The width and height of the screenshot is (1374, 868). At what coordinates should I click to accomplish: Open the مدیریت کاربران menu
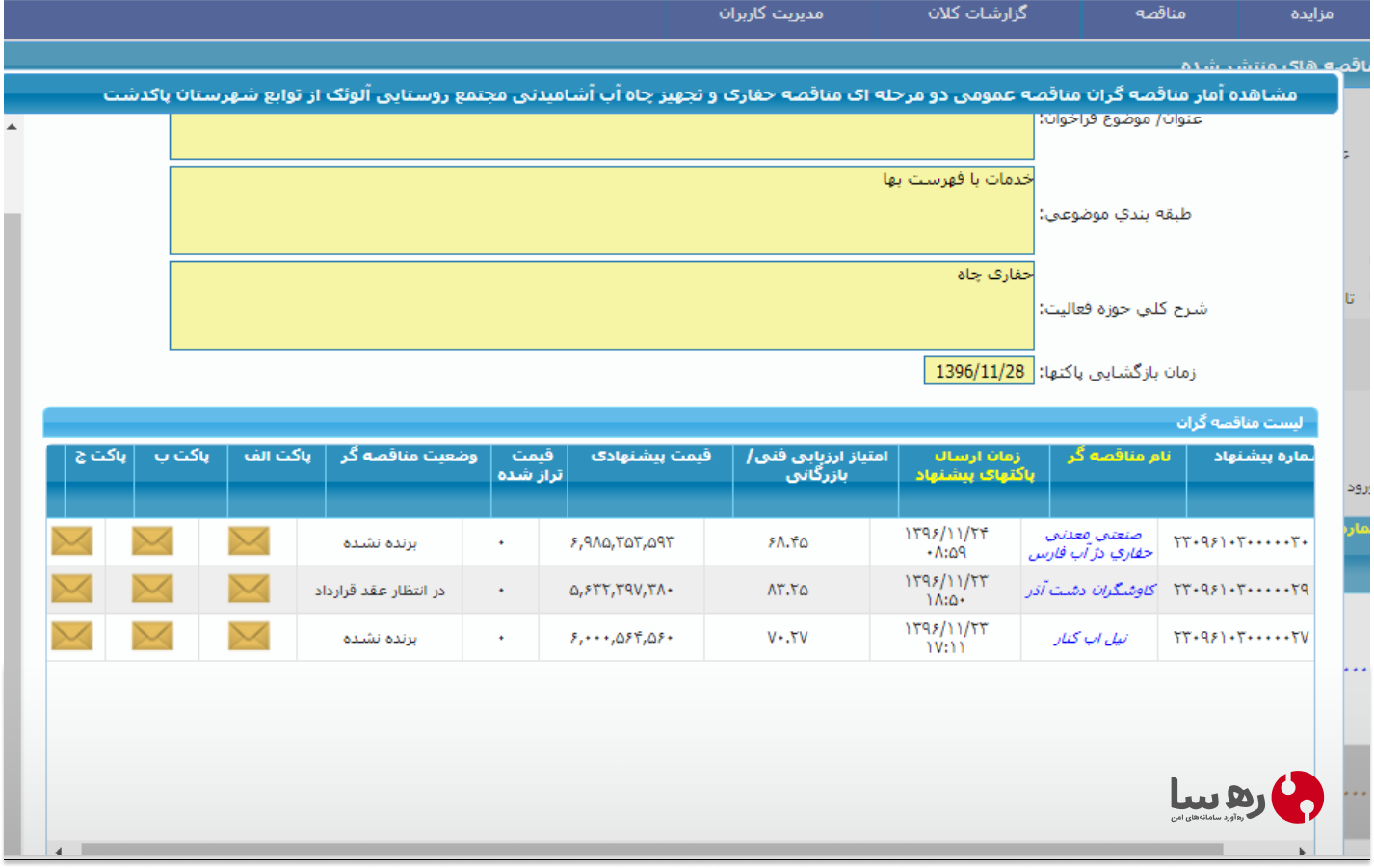click(x=771, y=13)
